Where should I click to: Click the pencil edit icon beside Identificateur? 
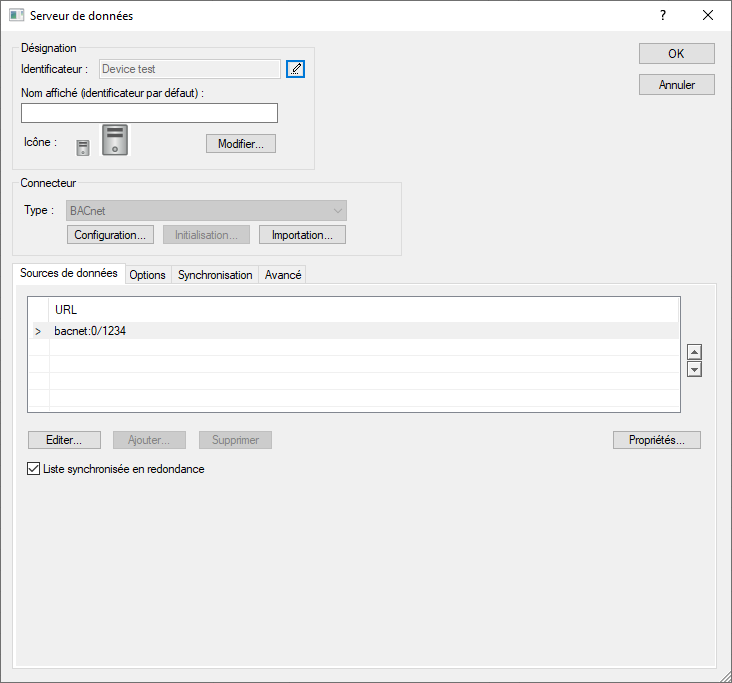click(x=295, y=69)
